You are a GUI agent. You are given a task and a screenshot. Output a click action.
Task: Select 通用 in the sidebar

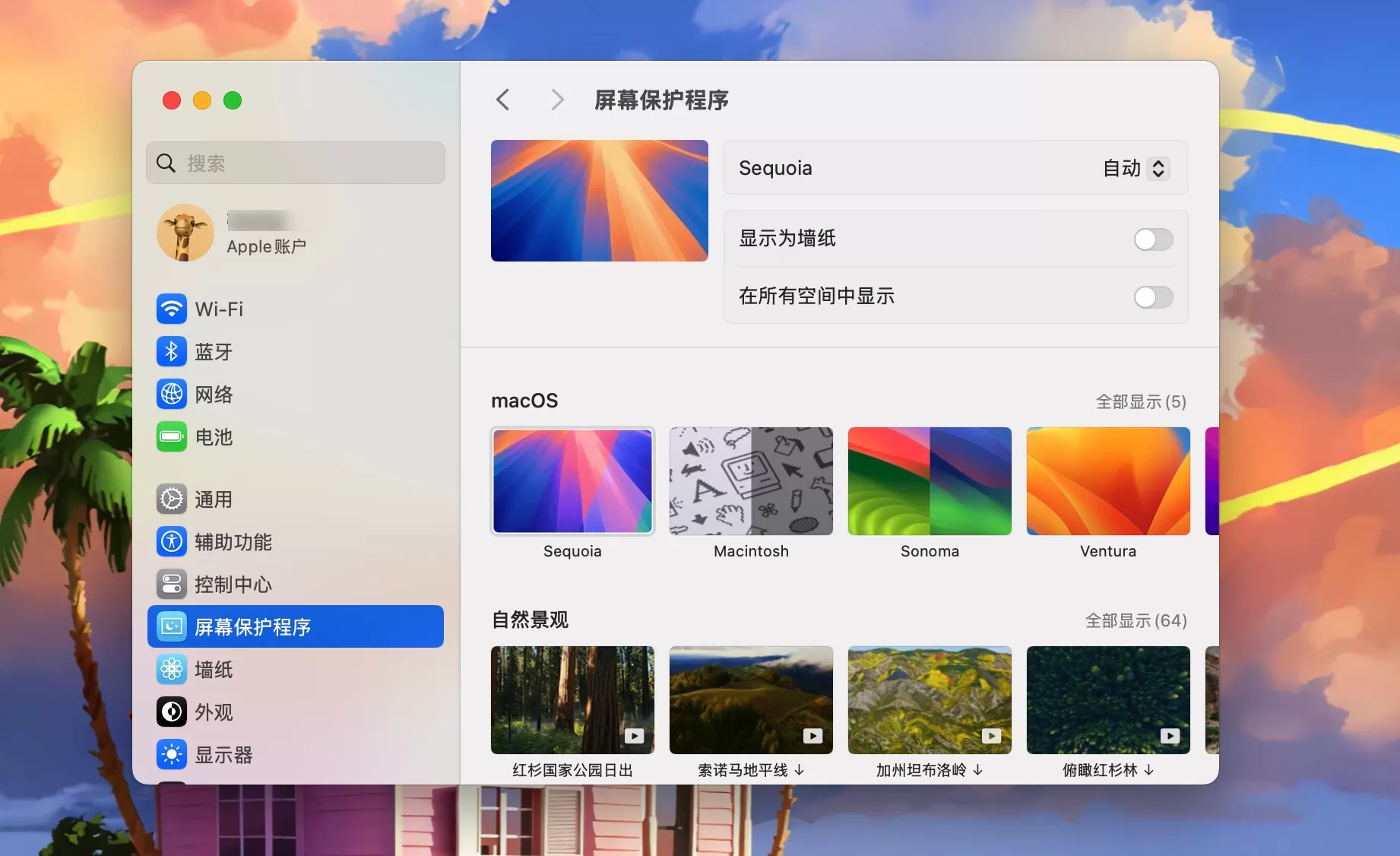pos(296,499)
